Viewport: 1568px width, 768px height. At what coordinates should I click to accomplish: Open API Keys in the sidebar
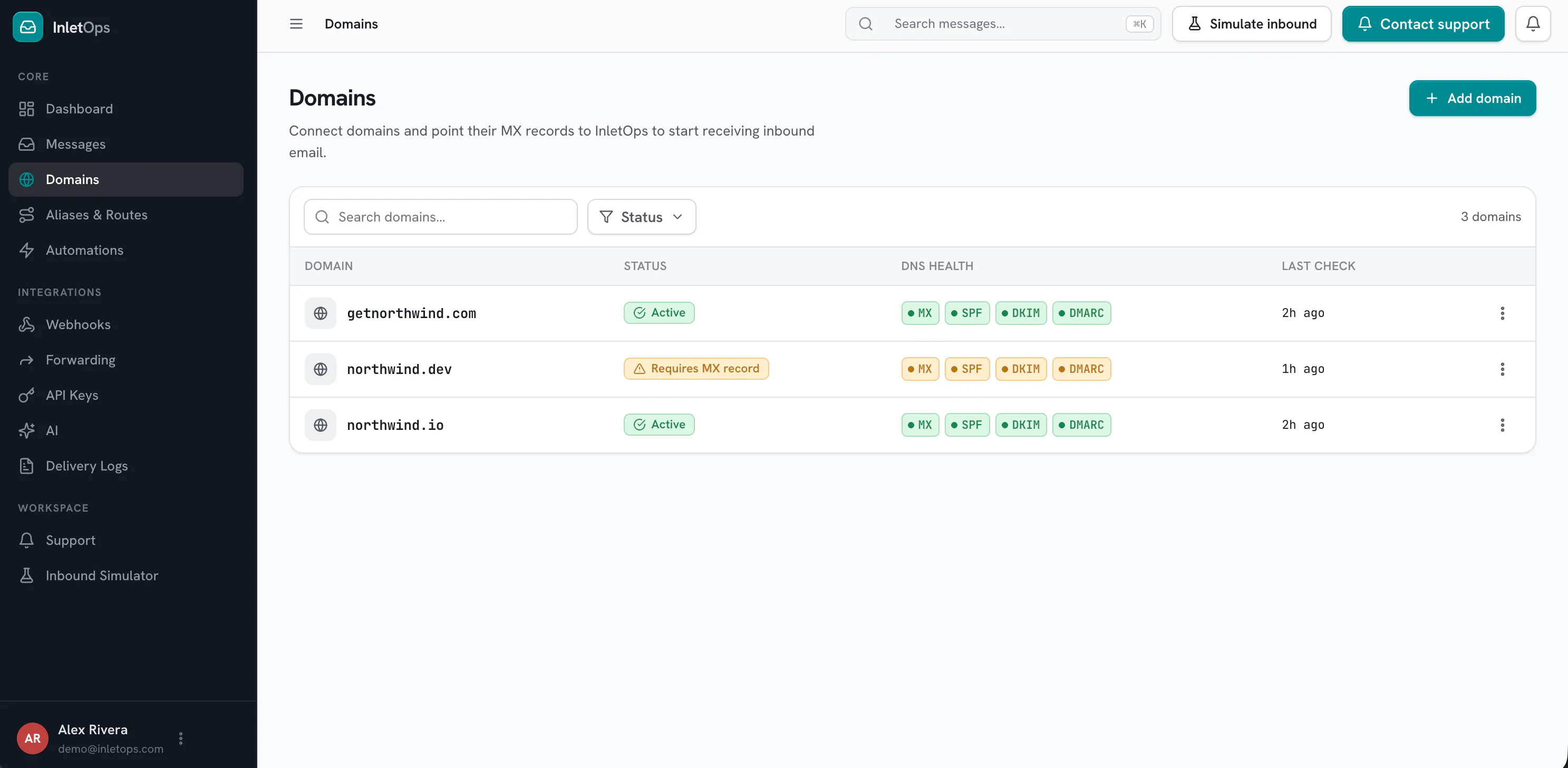click(x=126, y=395)
